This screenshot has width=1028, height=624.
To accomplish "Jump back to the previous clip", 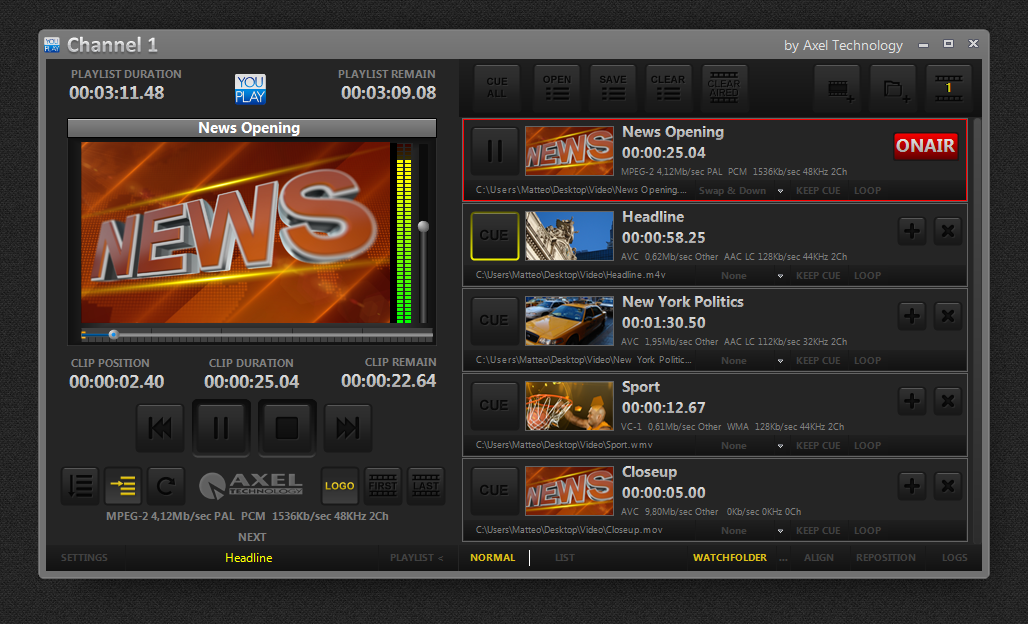I will [x=160, y=428].
